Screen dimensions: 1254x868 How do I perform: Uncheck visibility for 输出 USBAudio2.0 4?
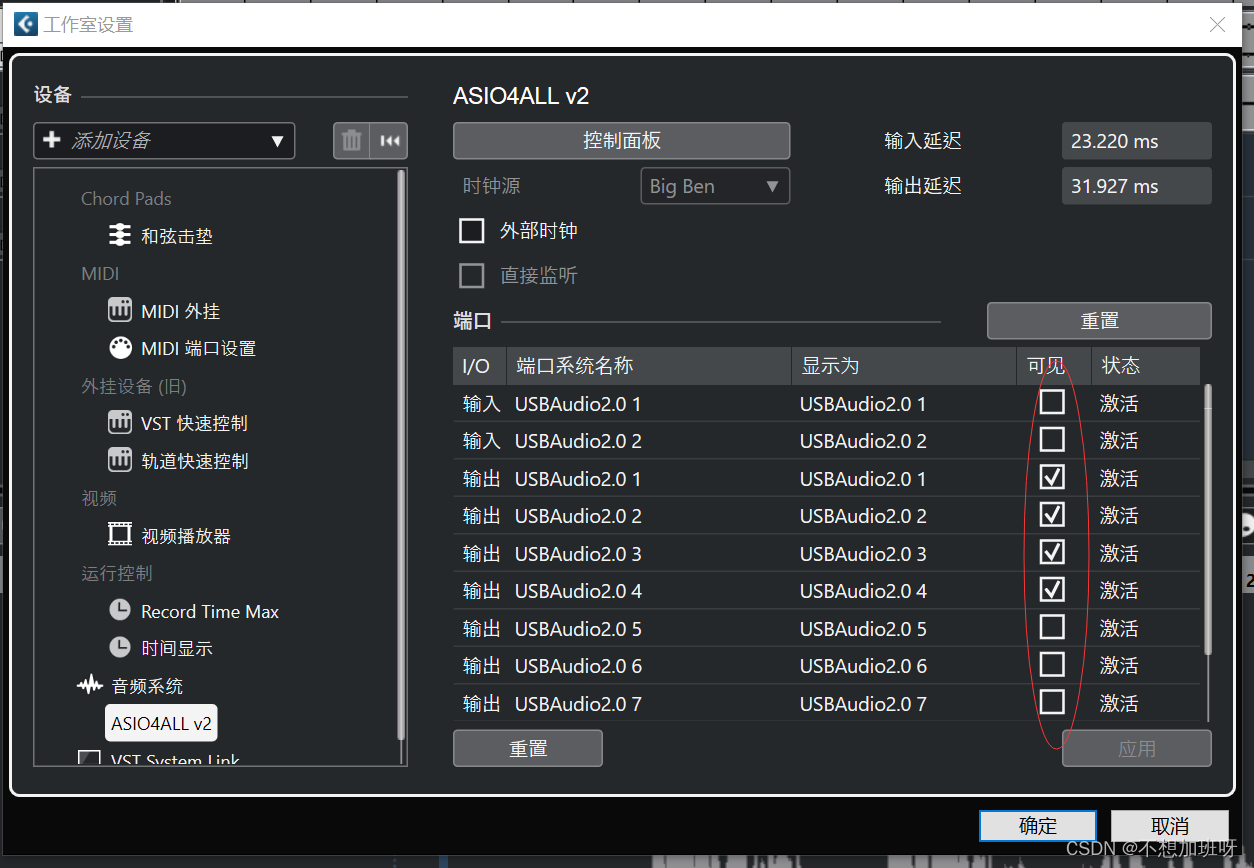coord(1052,590)
